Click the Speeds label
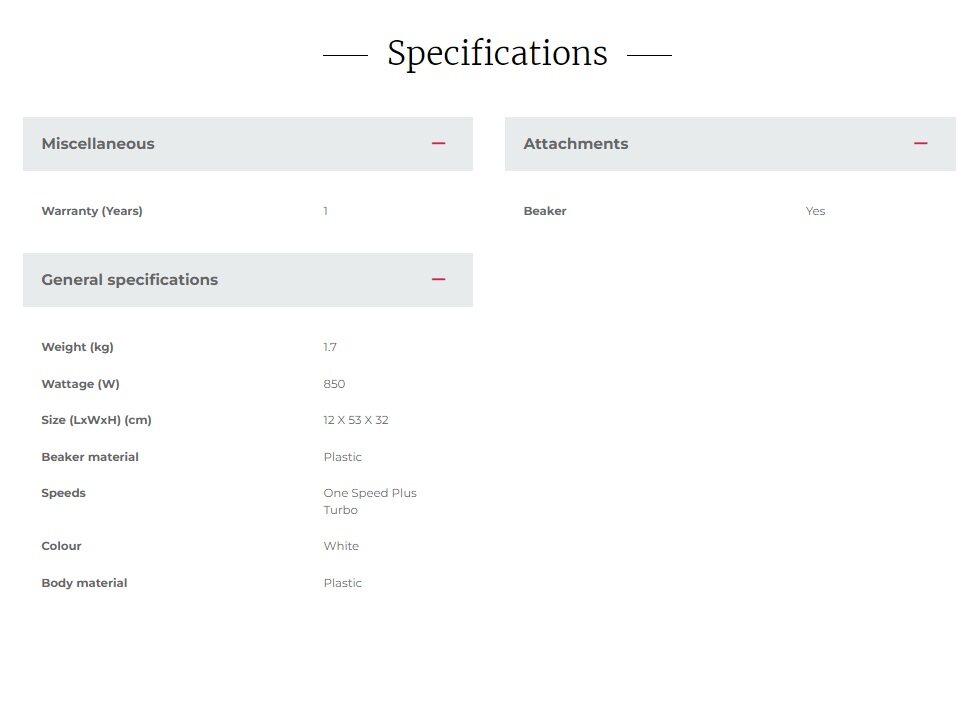 coord(63,493)
